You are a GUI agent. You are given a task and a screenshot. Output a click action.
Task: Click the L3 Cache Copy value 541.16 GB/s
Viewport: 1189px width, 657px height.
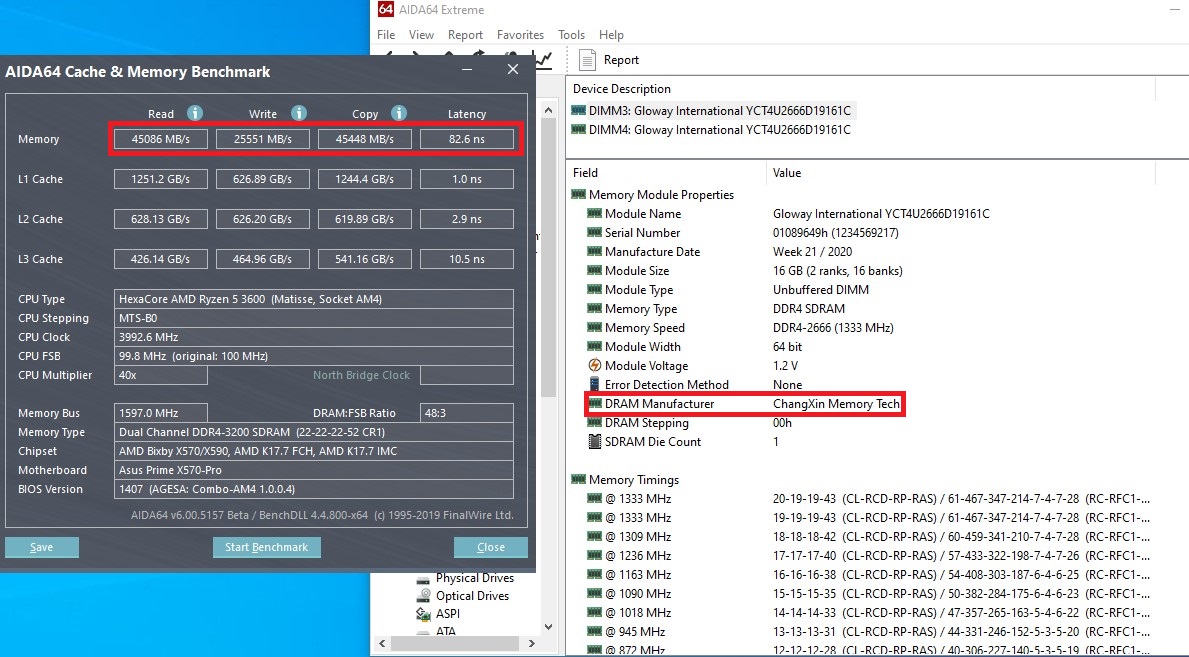click(365, 259)
